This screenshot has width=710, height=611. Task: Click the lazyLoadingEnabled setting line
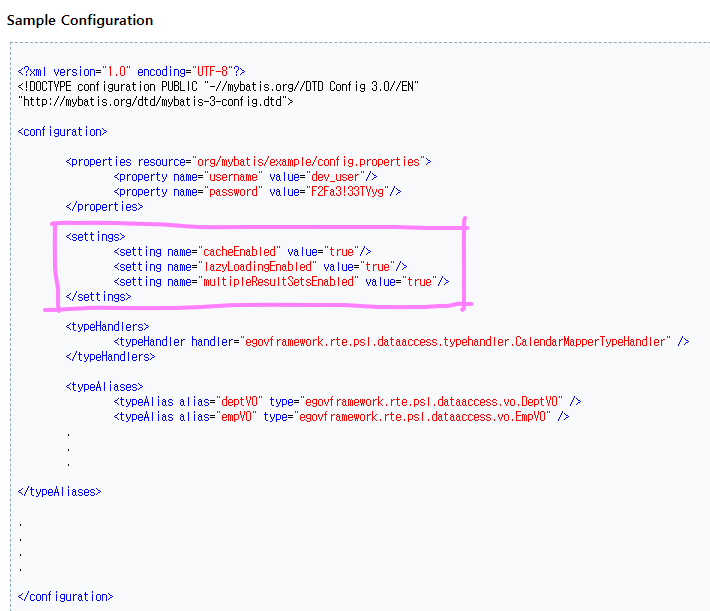(260, 267)
